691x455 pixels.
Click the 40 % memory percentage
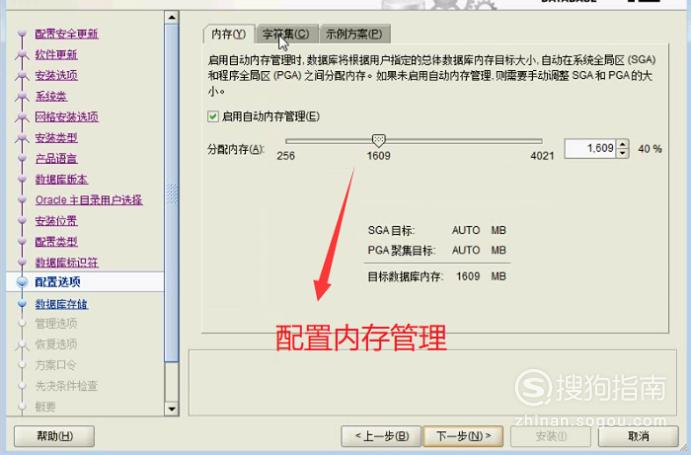point(650,149)
